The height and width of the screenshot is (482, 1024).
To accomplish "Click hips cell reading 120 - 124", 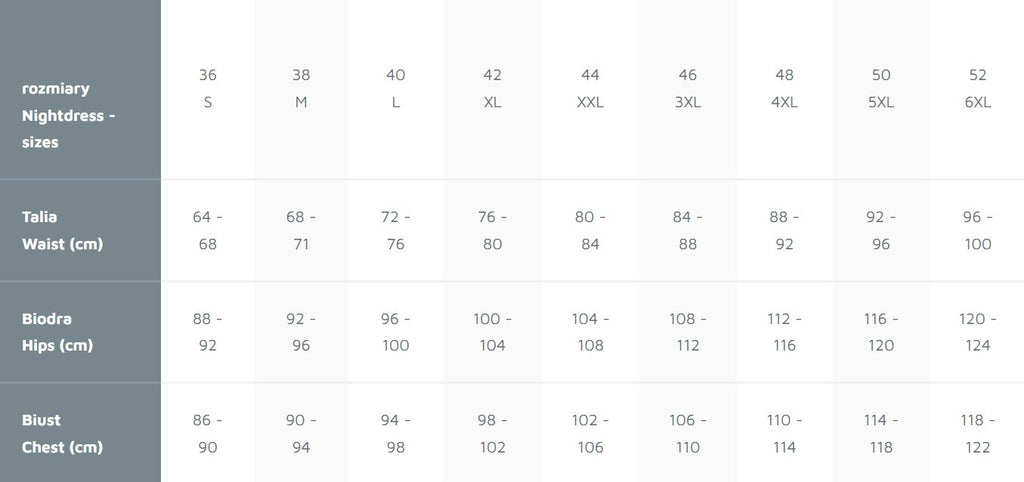I will tap(977, 332).
